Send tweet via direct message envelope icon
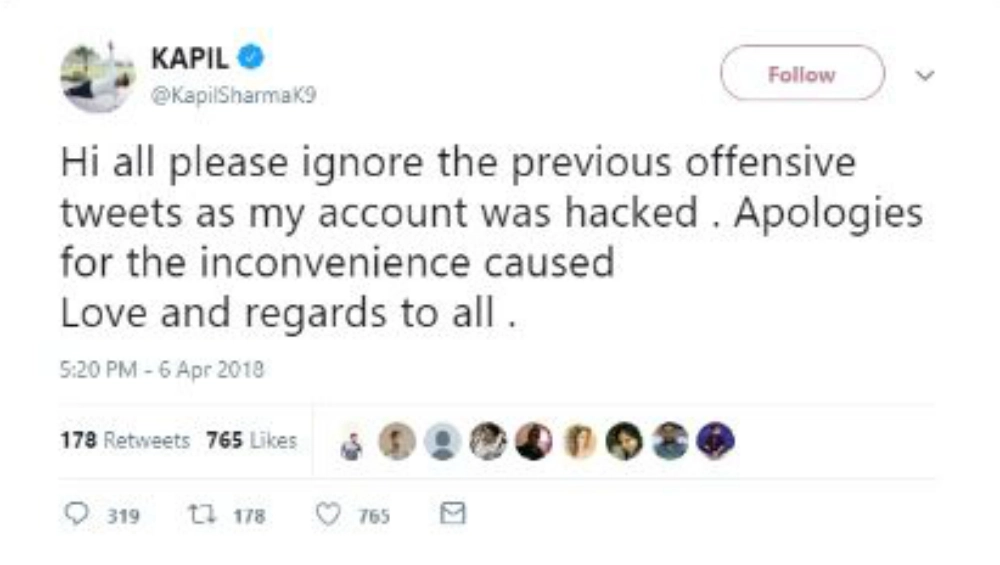Image resolution: width=1000 pixels, height=565 pixels. pos(453,514)
